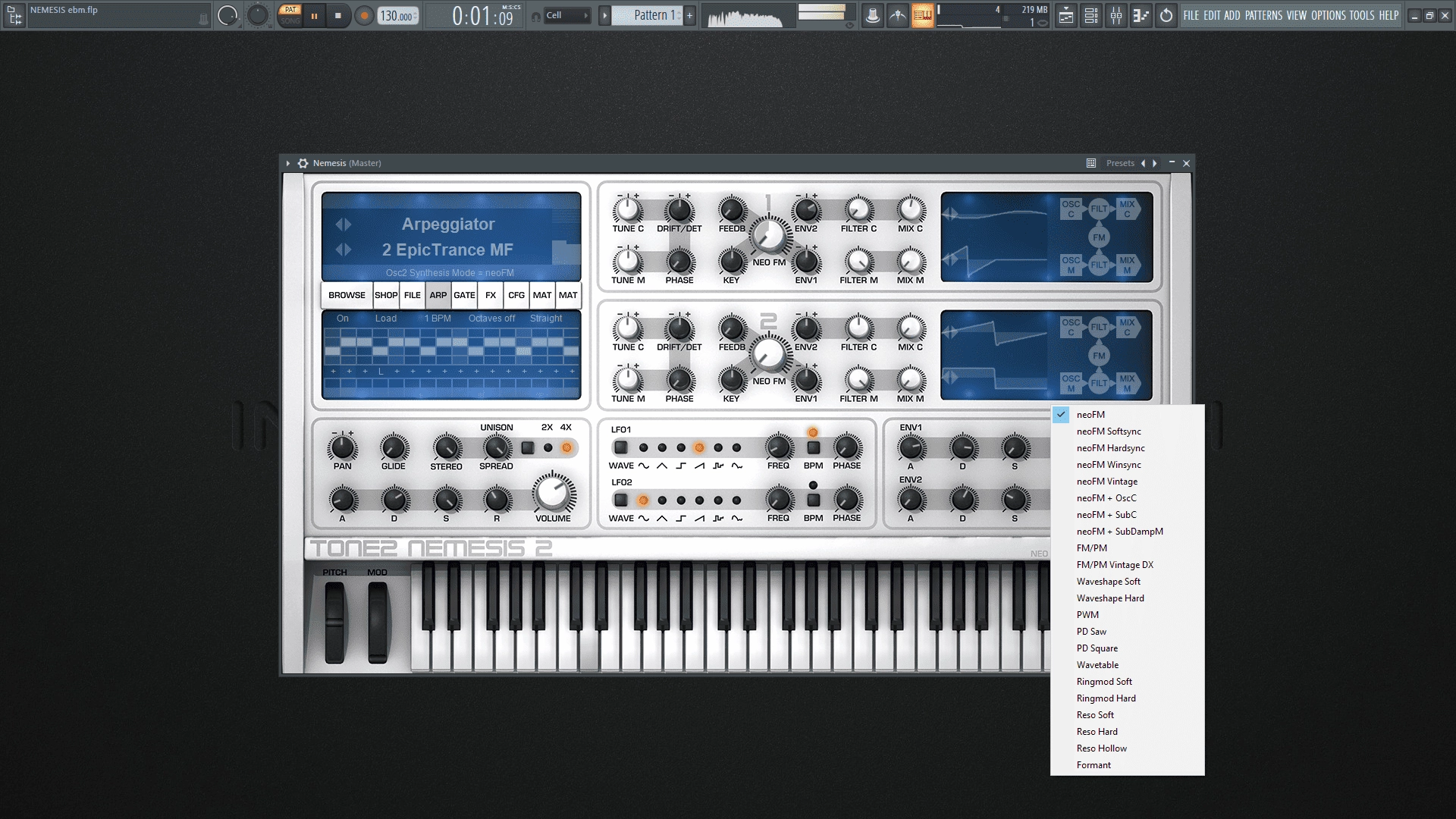Select the GATE tab

click(x=464, y=295)
